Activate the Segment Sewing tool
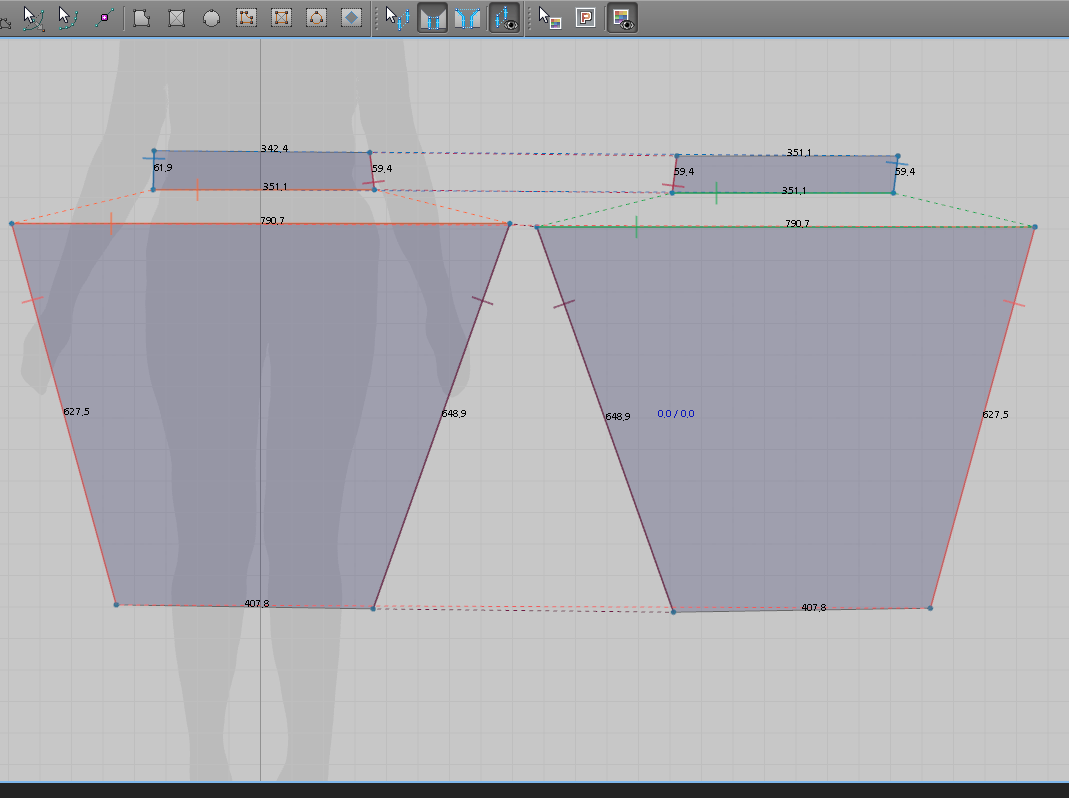Screen dimensions: 1069x798 coord(432,18)
